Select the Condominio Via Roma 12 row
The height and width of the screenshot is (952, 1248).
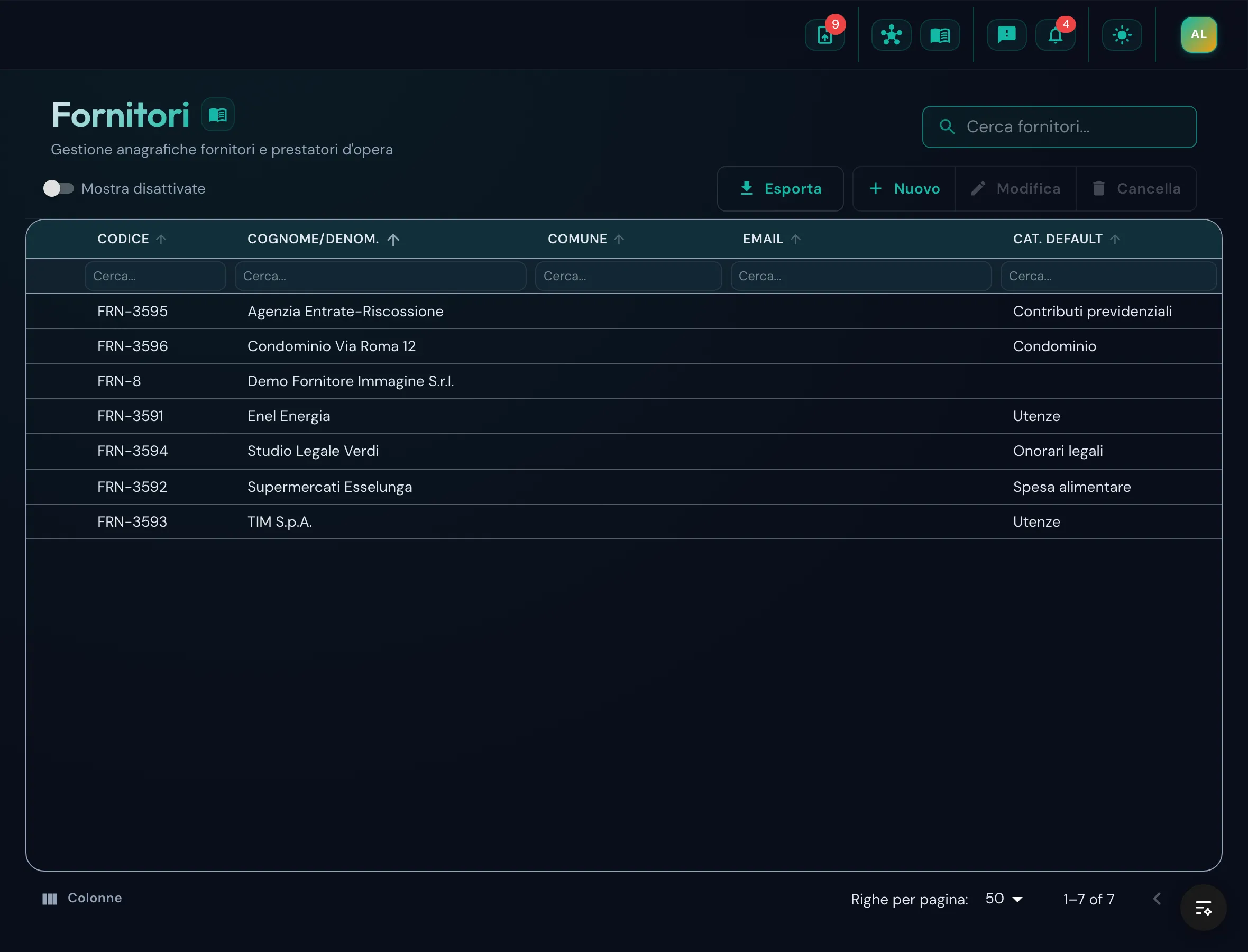623,346
